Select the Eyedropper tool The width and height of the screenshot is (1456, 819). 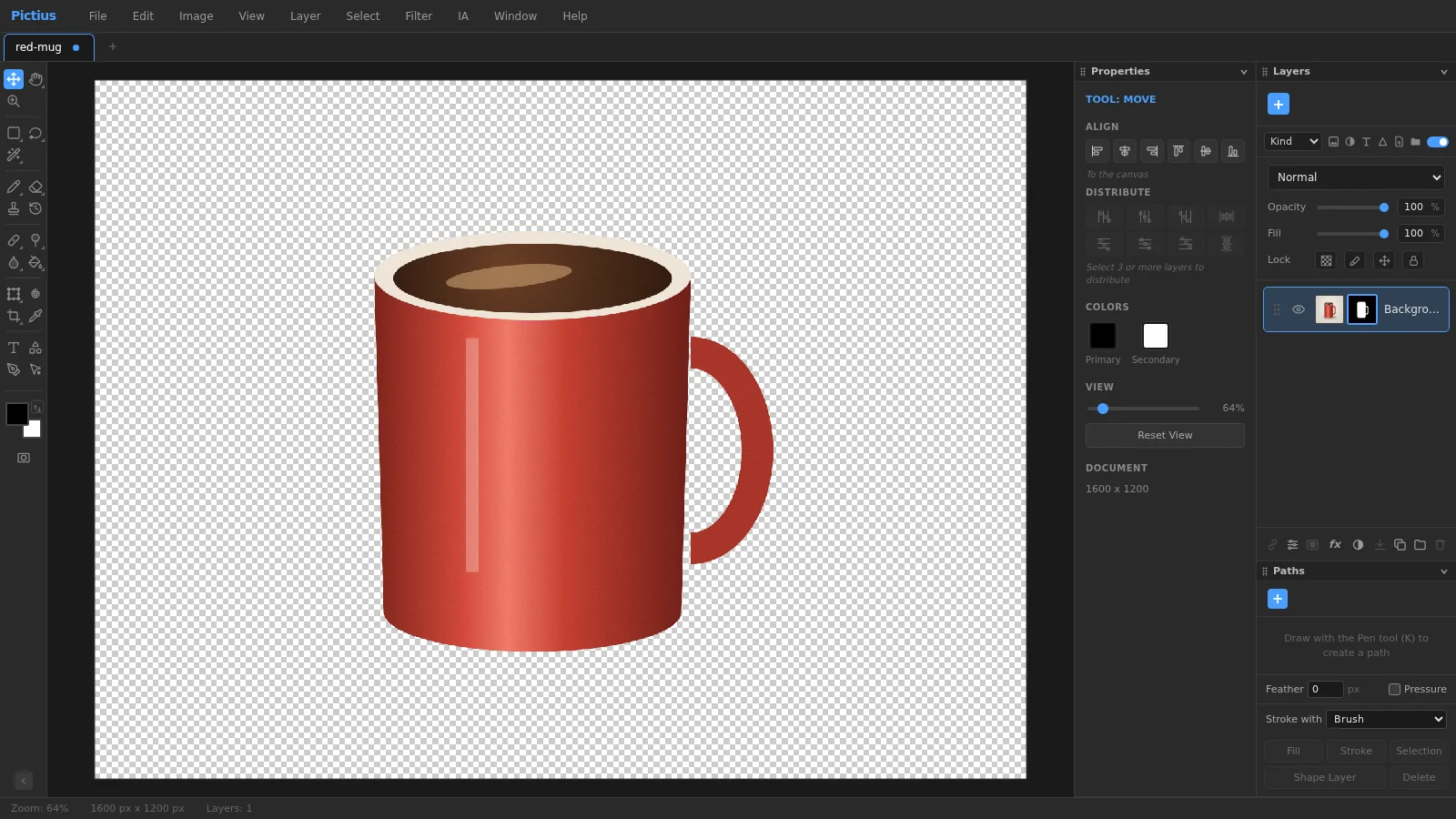click(35, 316)
